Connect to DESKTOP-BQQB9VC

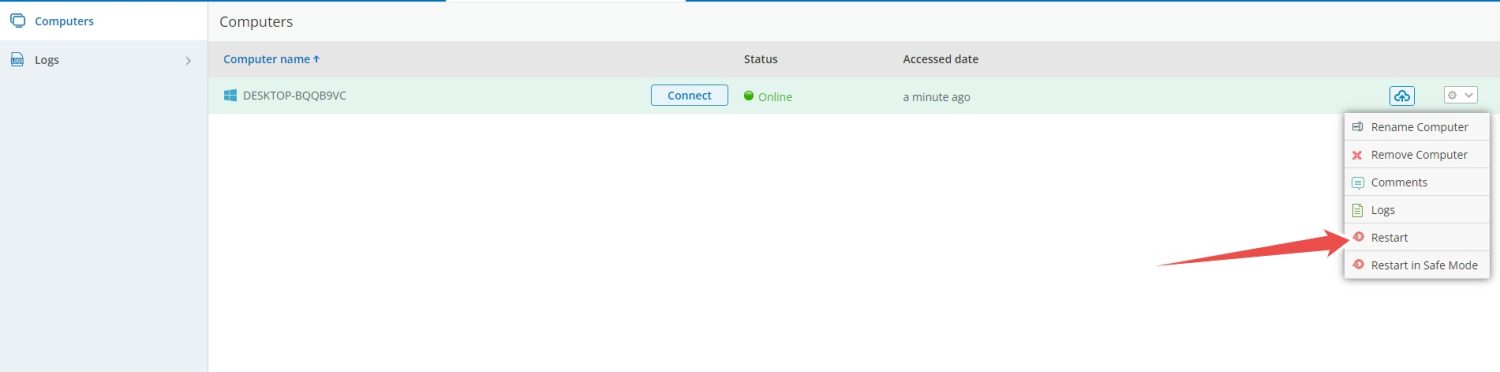pyautogui.click(x=689, y=95)
